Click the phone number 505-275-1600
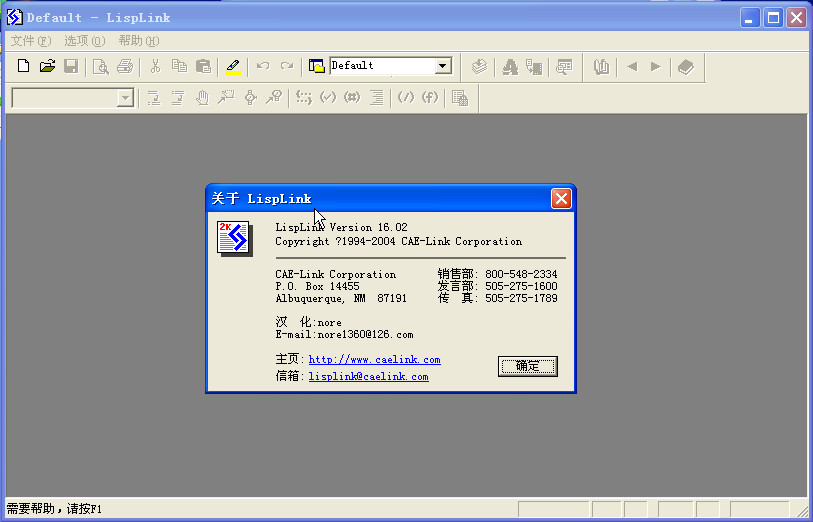Screen dimensions: 813x522 pos(521,286)
